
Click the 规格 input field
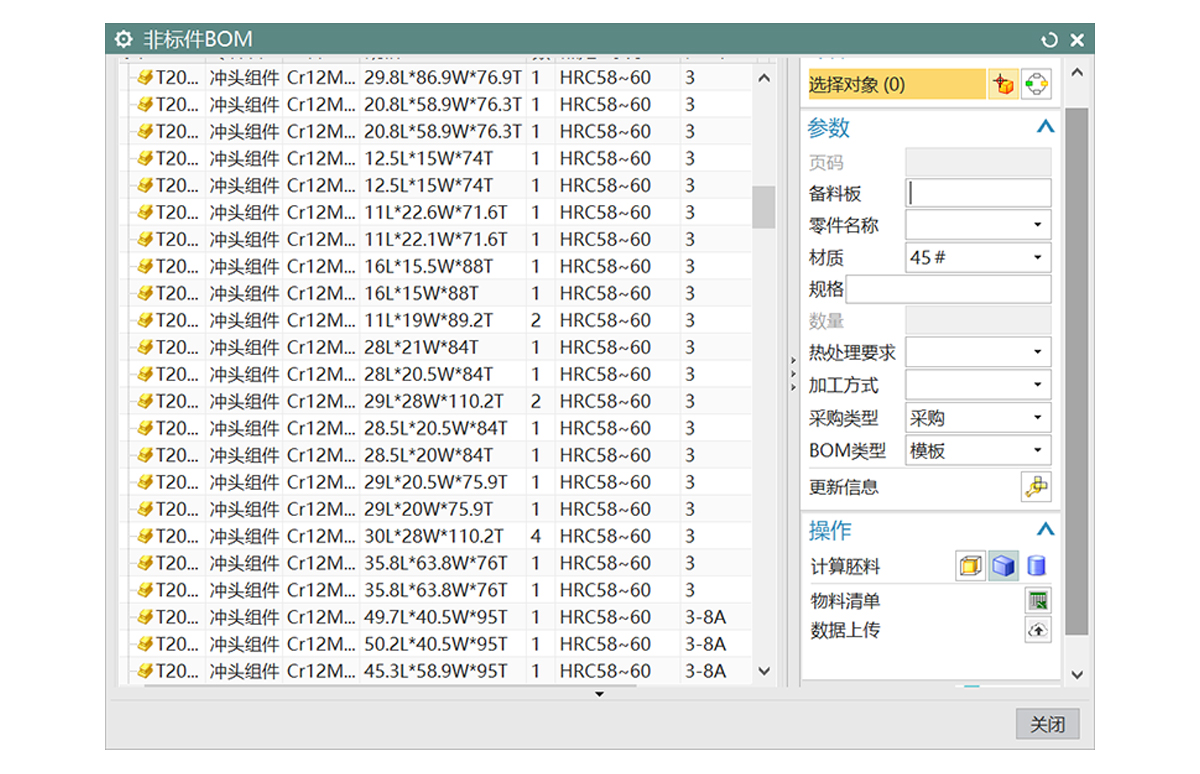point(948,289)
